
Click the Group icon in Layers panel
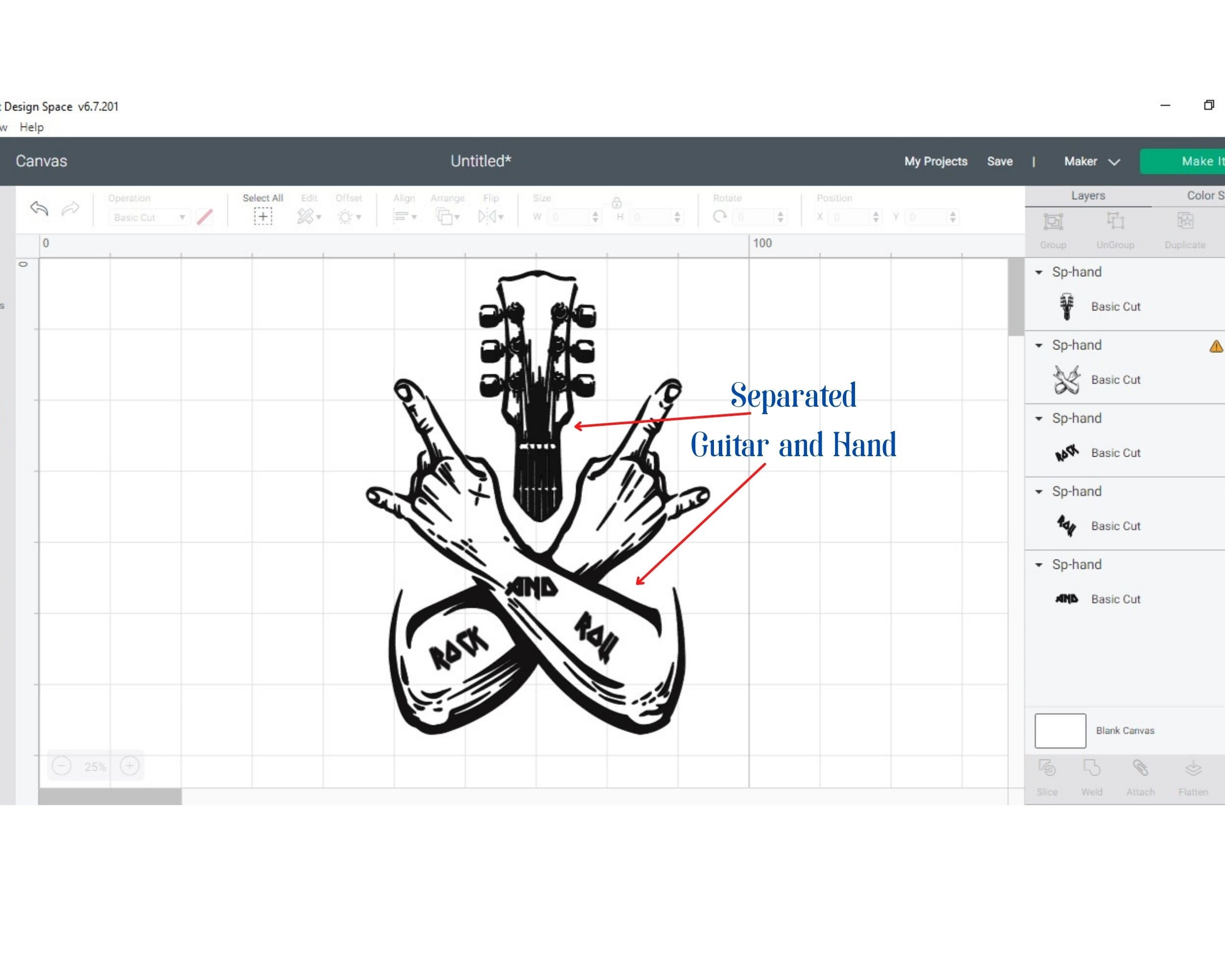point(1053,221)
